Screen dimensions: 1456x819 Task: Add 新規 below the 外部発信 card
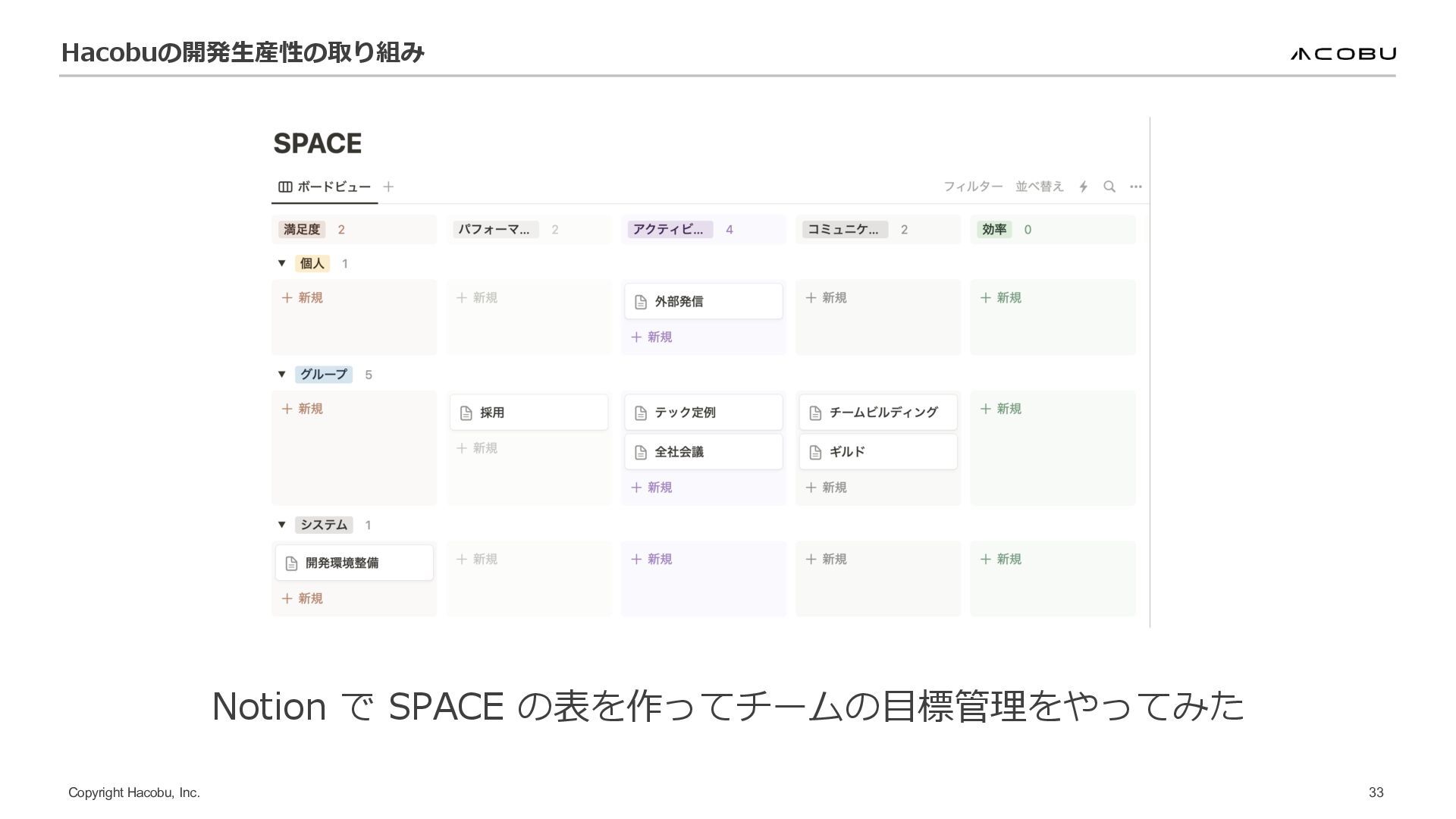click(651, 337)
